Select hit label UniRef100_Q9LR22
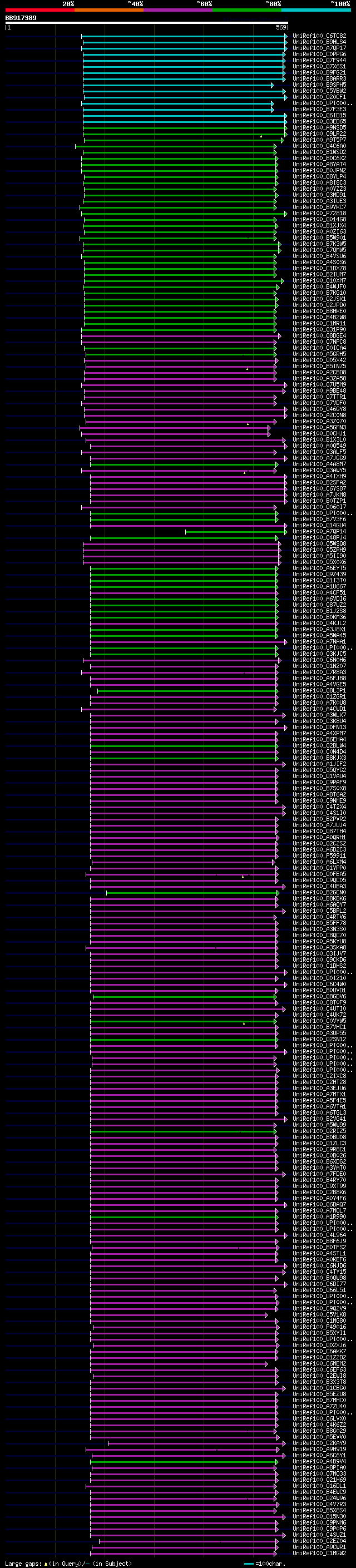The image size is (356, 1568). (319, 134)
